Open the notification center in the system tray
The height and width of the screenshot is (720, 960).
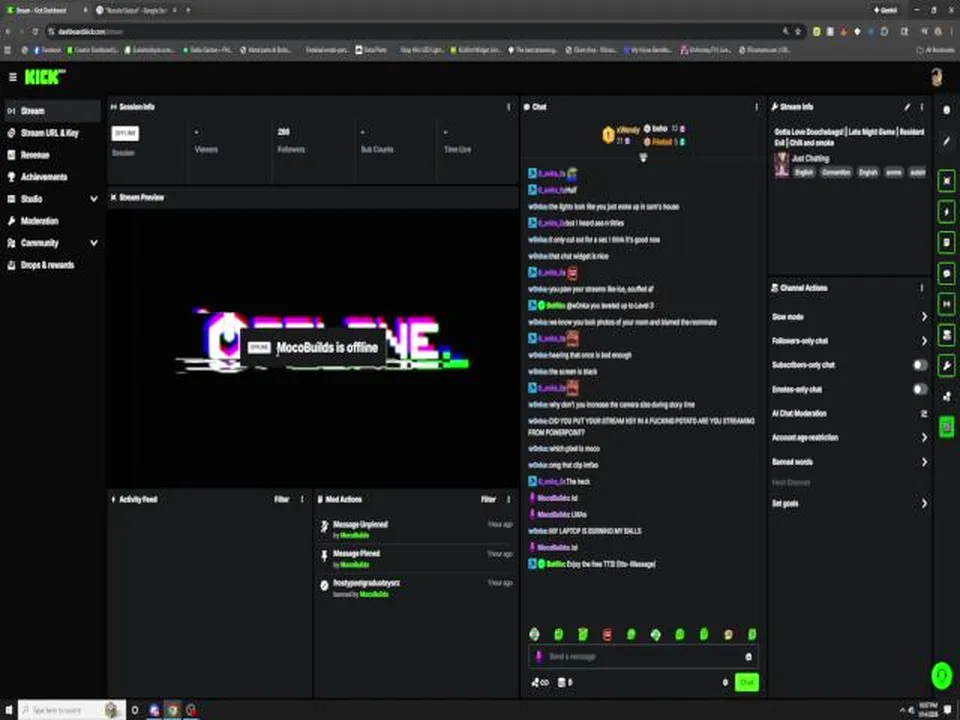(948, 710)
